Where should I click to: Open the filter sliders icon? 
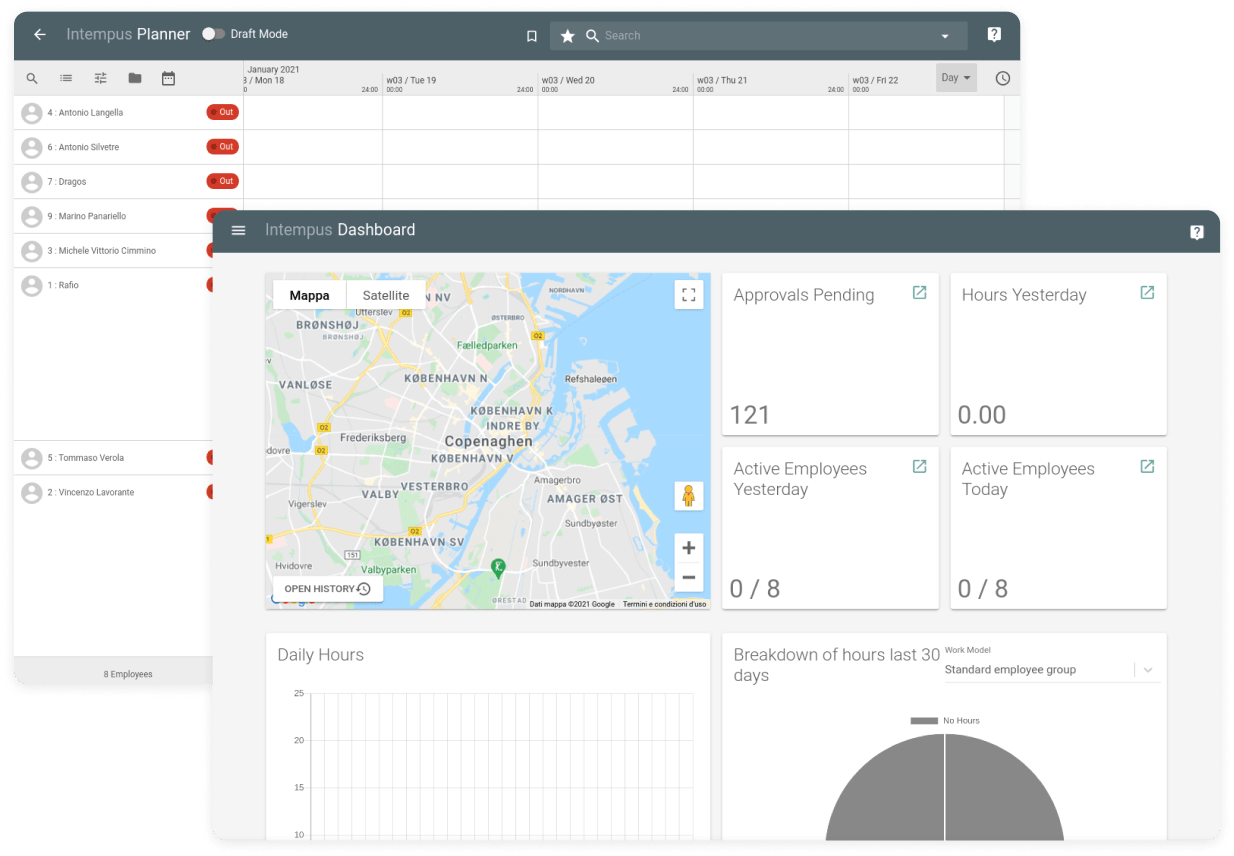coord(100,78)
